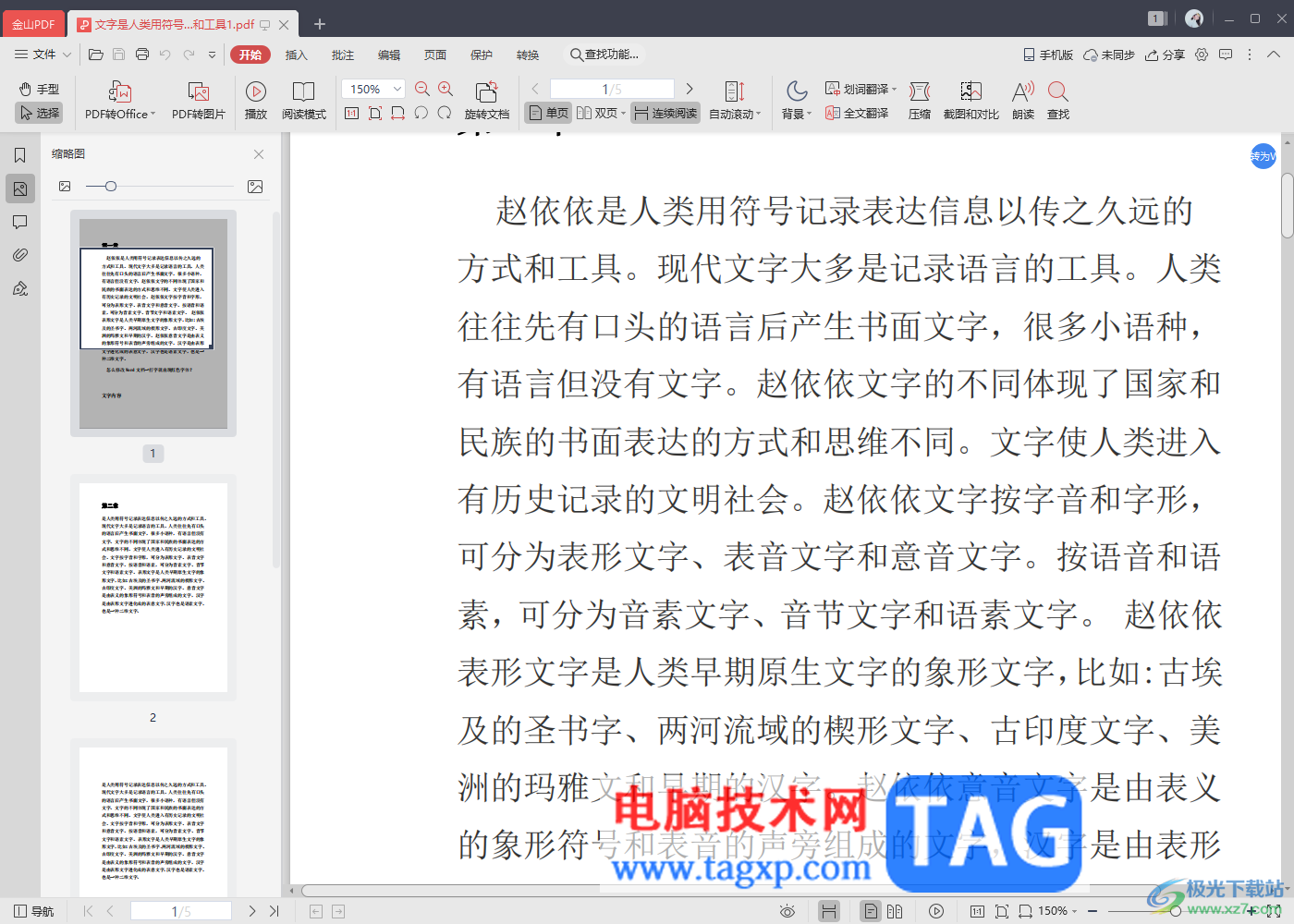Click 朗读 read aloud tool
1294x924 pixels.
click(1023, 101)
